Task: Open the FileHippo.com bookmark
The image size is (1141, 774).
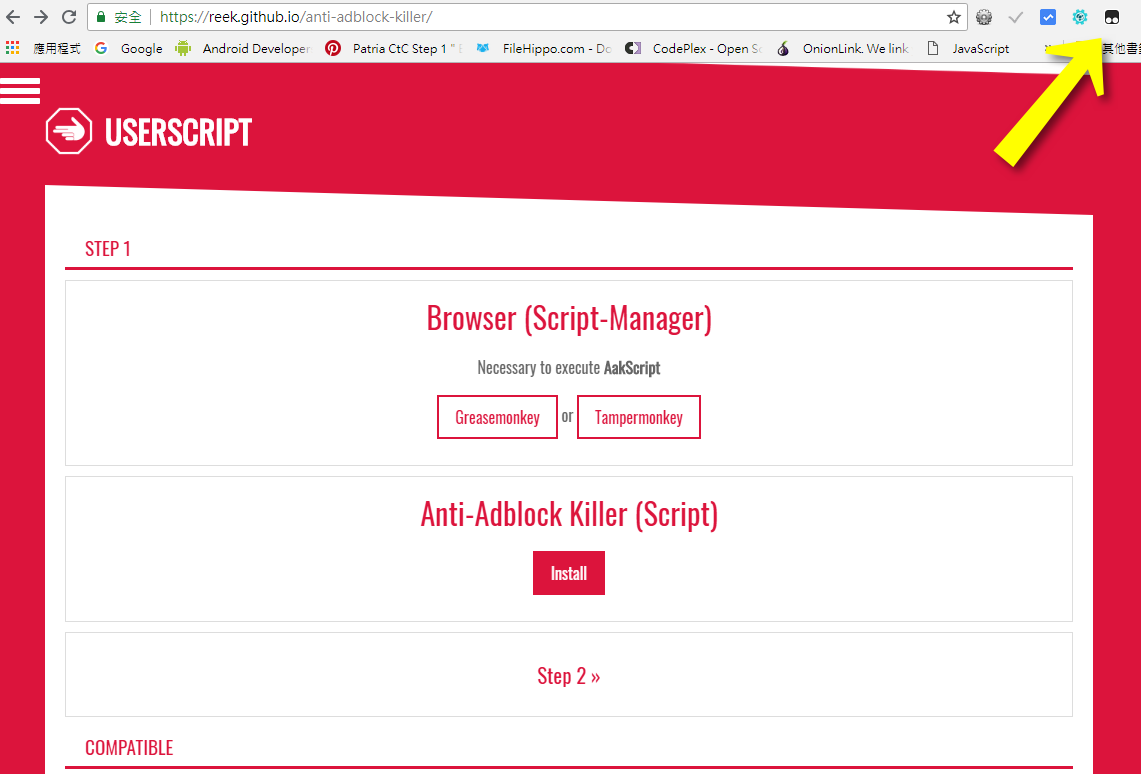Action: click(544, 48)
